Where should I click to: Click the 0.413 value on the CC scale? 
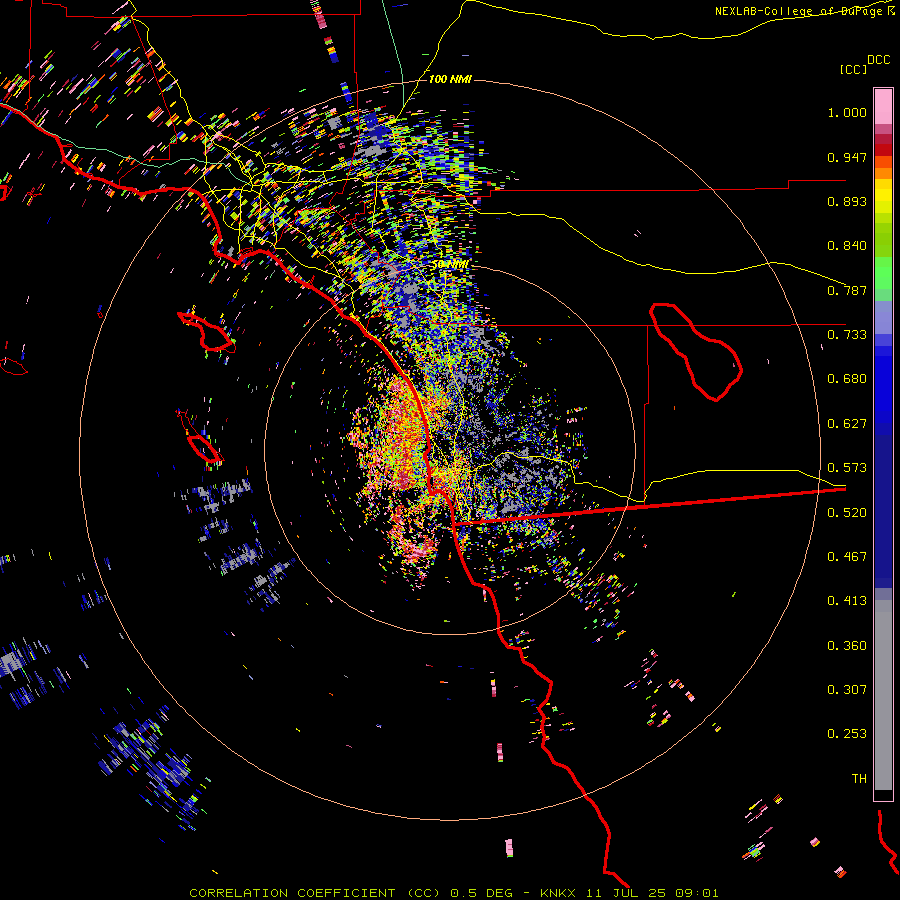click(x=847, y=601)
